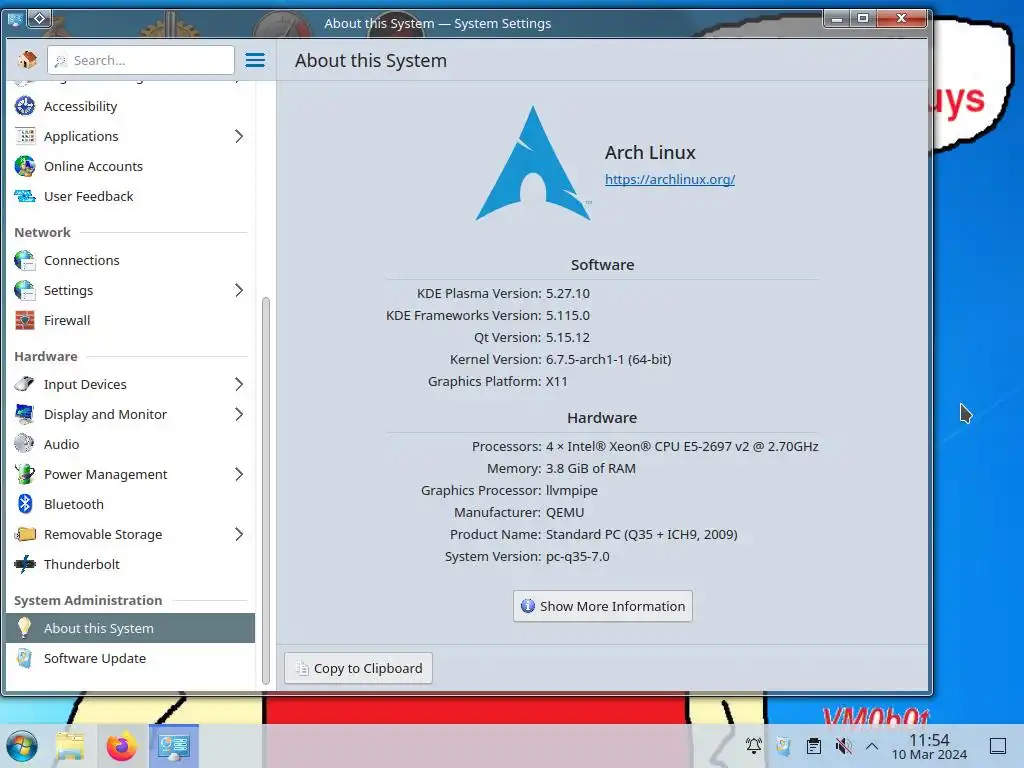Image resolution: width=1024 pixels, height=768 pixels.
Task: Open Software Update in the sidebar
Action: click(x=131, y=658)
